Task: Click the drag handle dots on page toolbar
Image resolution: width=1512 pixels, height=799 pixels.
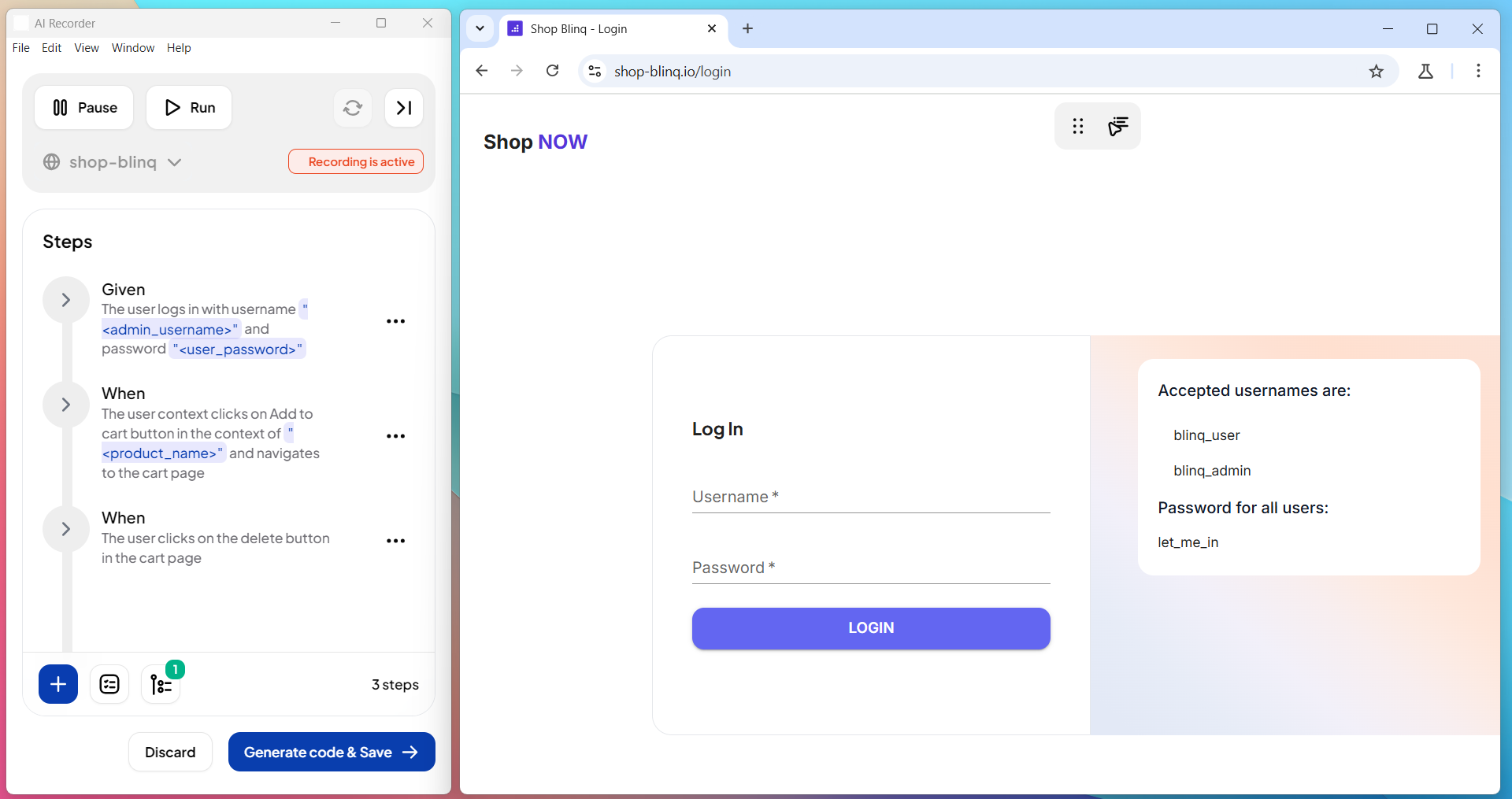Action: click(x=1077, y=126)
